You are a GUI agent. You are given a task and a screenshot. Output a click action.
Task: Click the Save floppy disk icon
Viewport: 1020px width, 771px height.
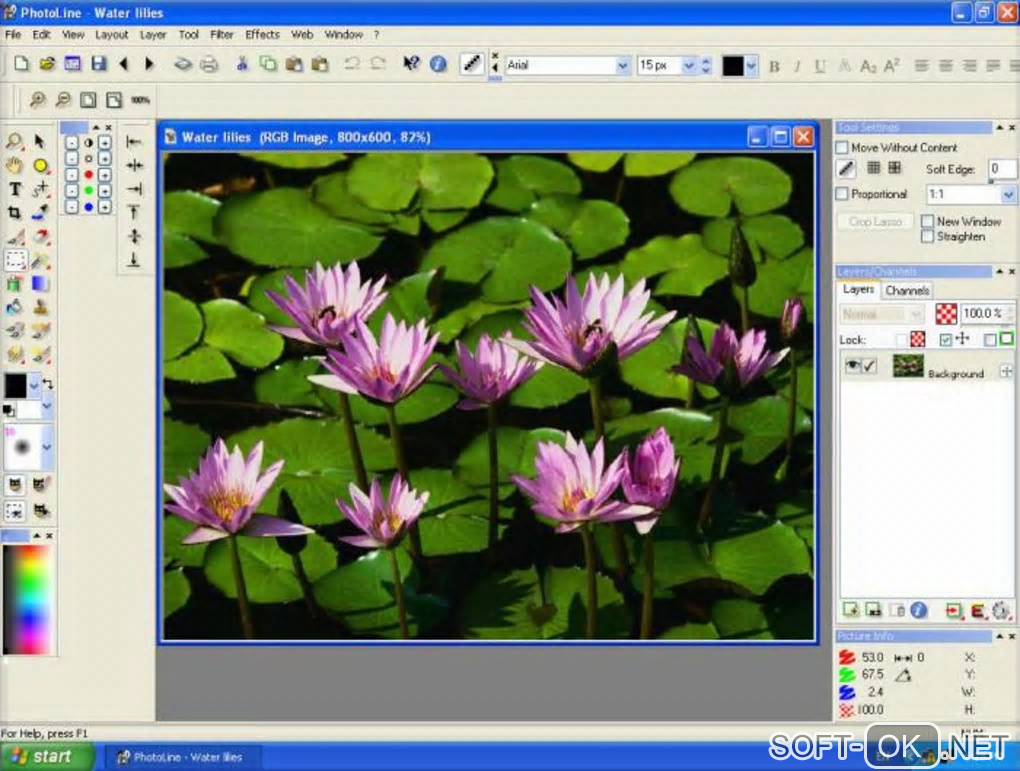click(98, 64)
